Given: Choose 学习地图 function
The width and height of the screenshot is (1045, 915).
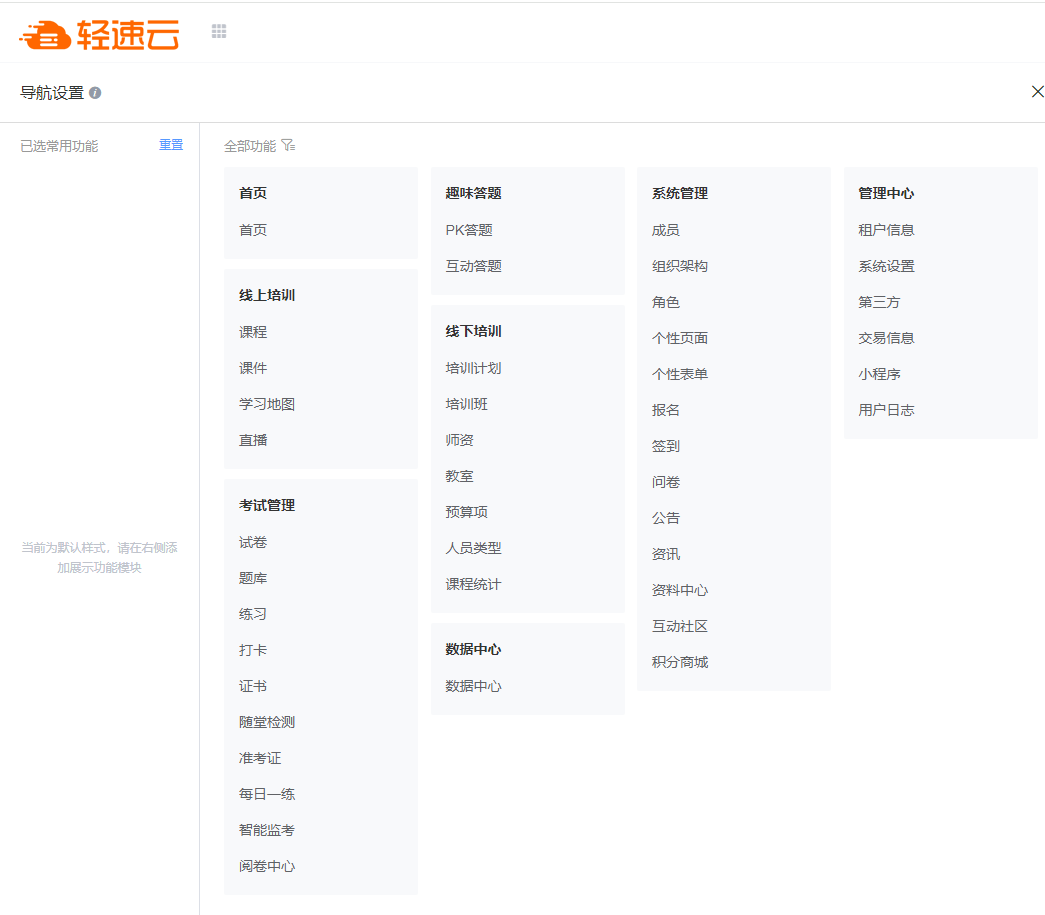Looking at the screenshot, I should tap(267, 404).
